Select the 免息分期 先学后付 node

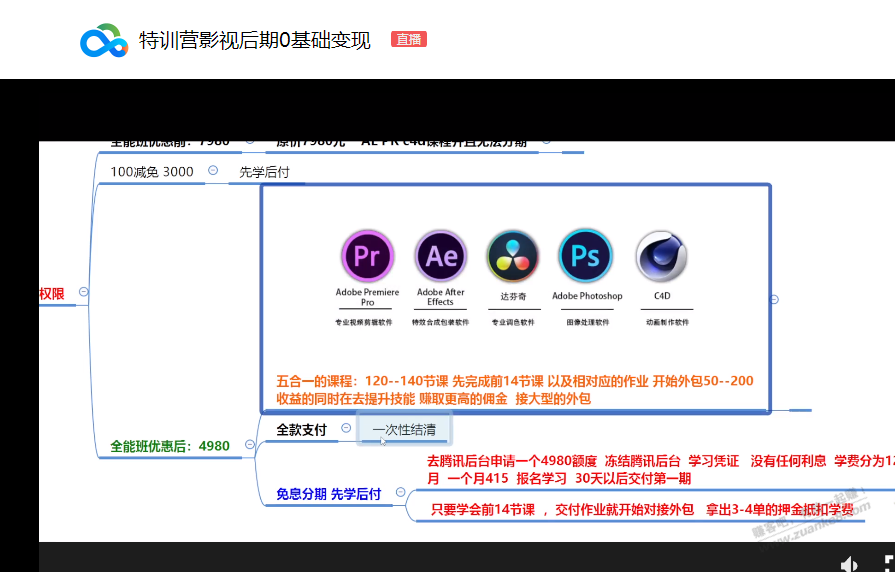328,494
